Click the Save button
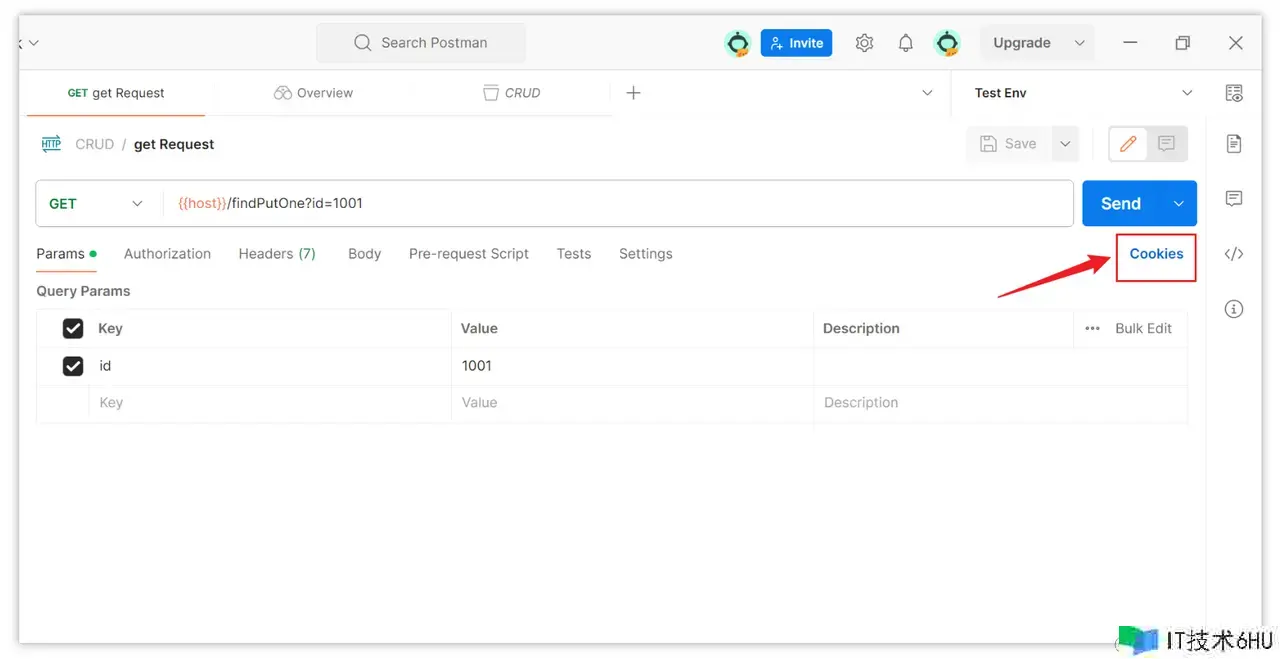1280x659 pixels. pyautogui.click(x=1009, y=144)
